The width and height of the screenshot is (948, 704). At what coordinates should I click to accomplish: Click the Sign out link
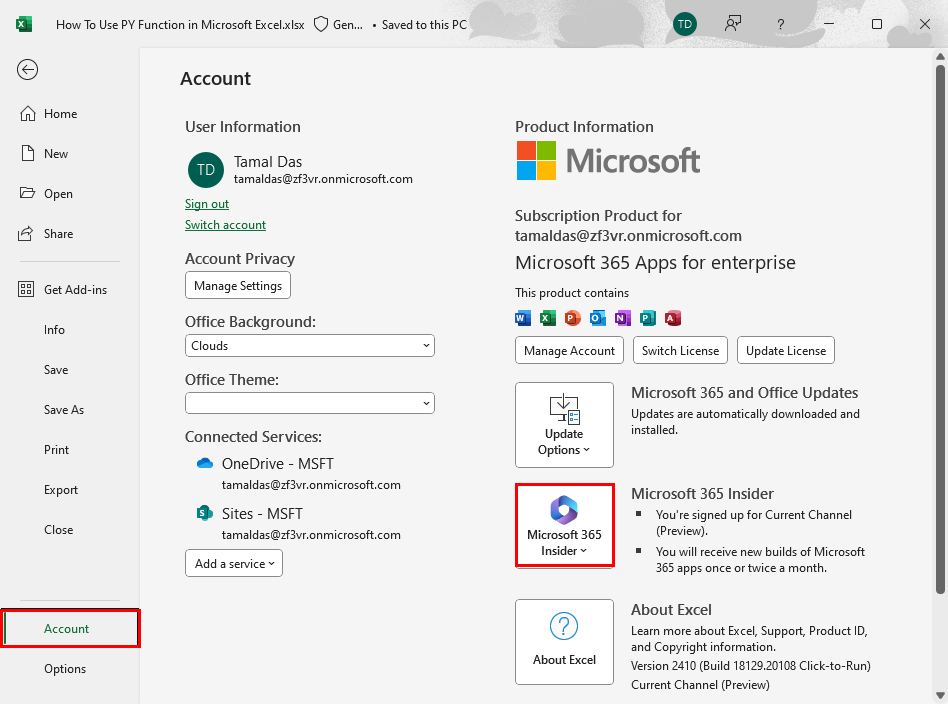(x=207, y=204)
